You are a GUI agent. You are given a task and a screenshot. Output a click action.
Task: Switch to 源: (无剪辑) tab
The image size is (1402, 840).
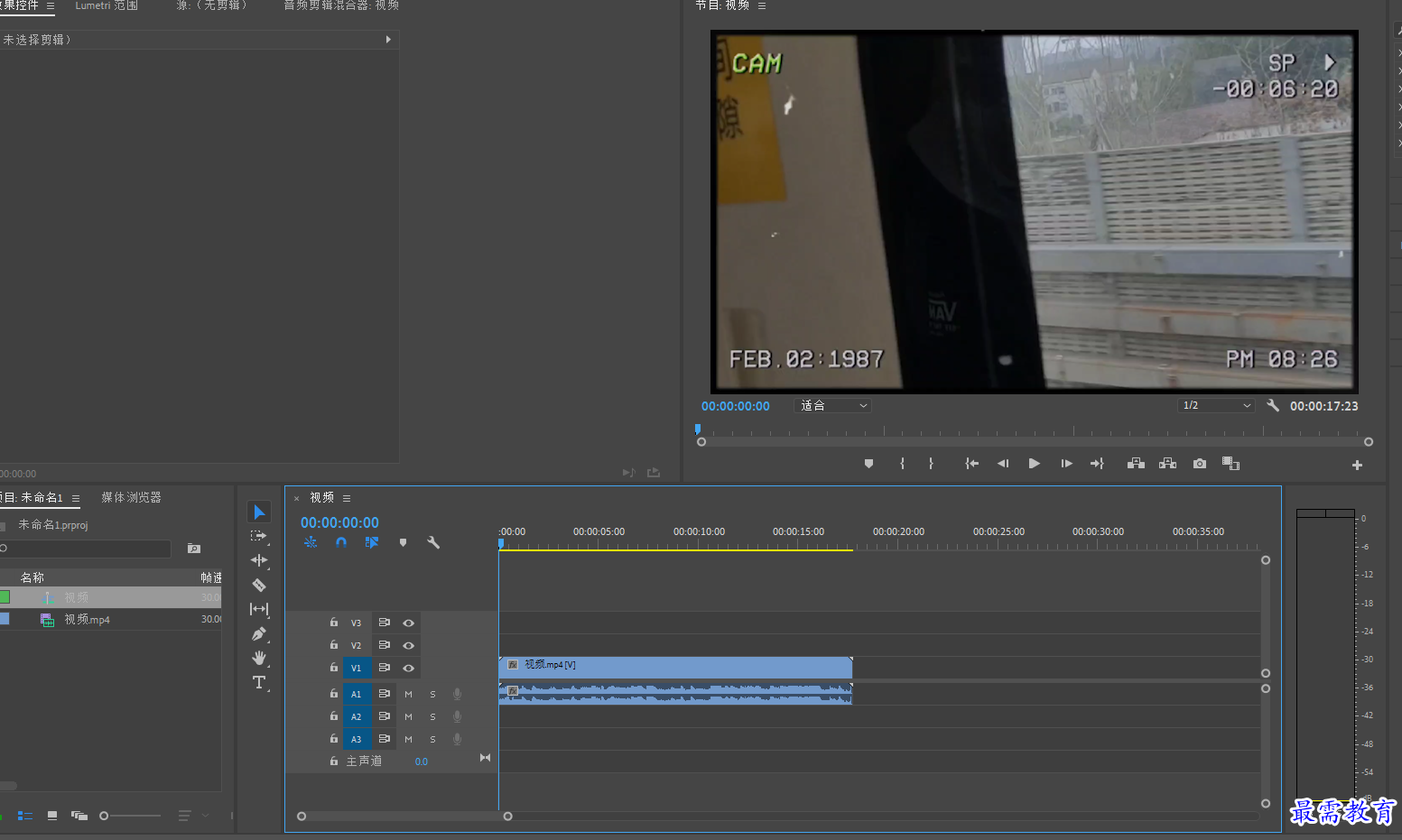(x=211, y=5)
